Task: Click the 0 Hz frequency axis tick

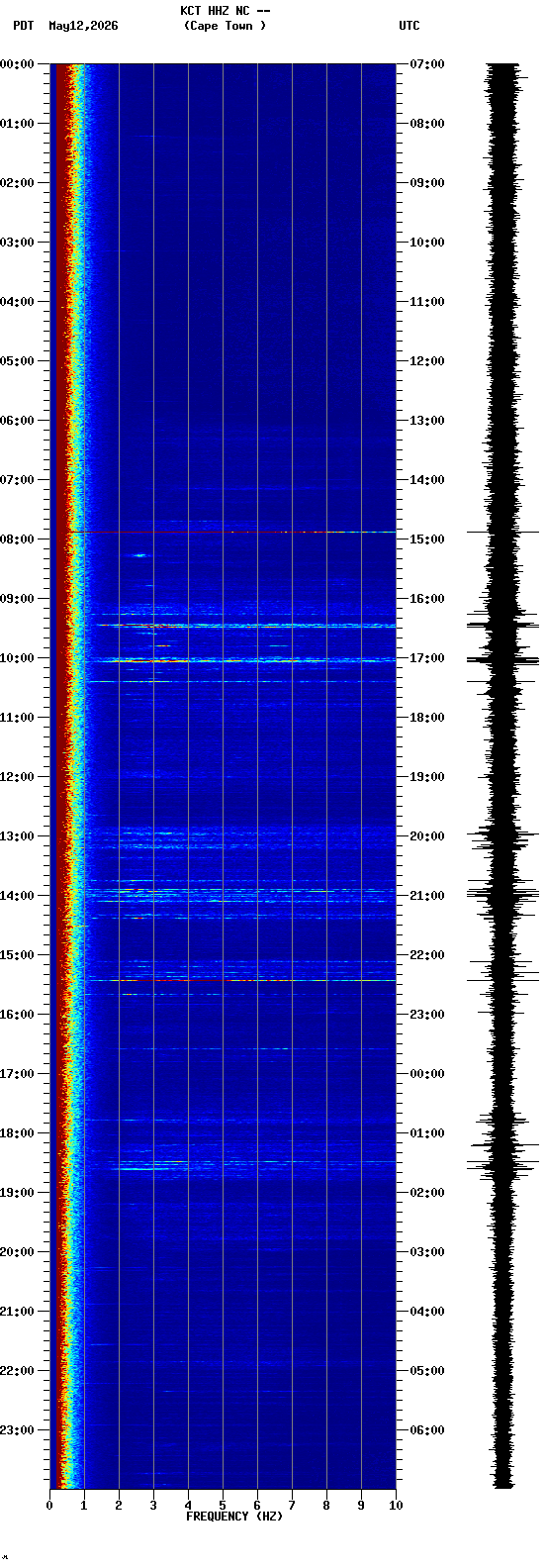Action: tap(49, 1506)
